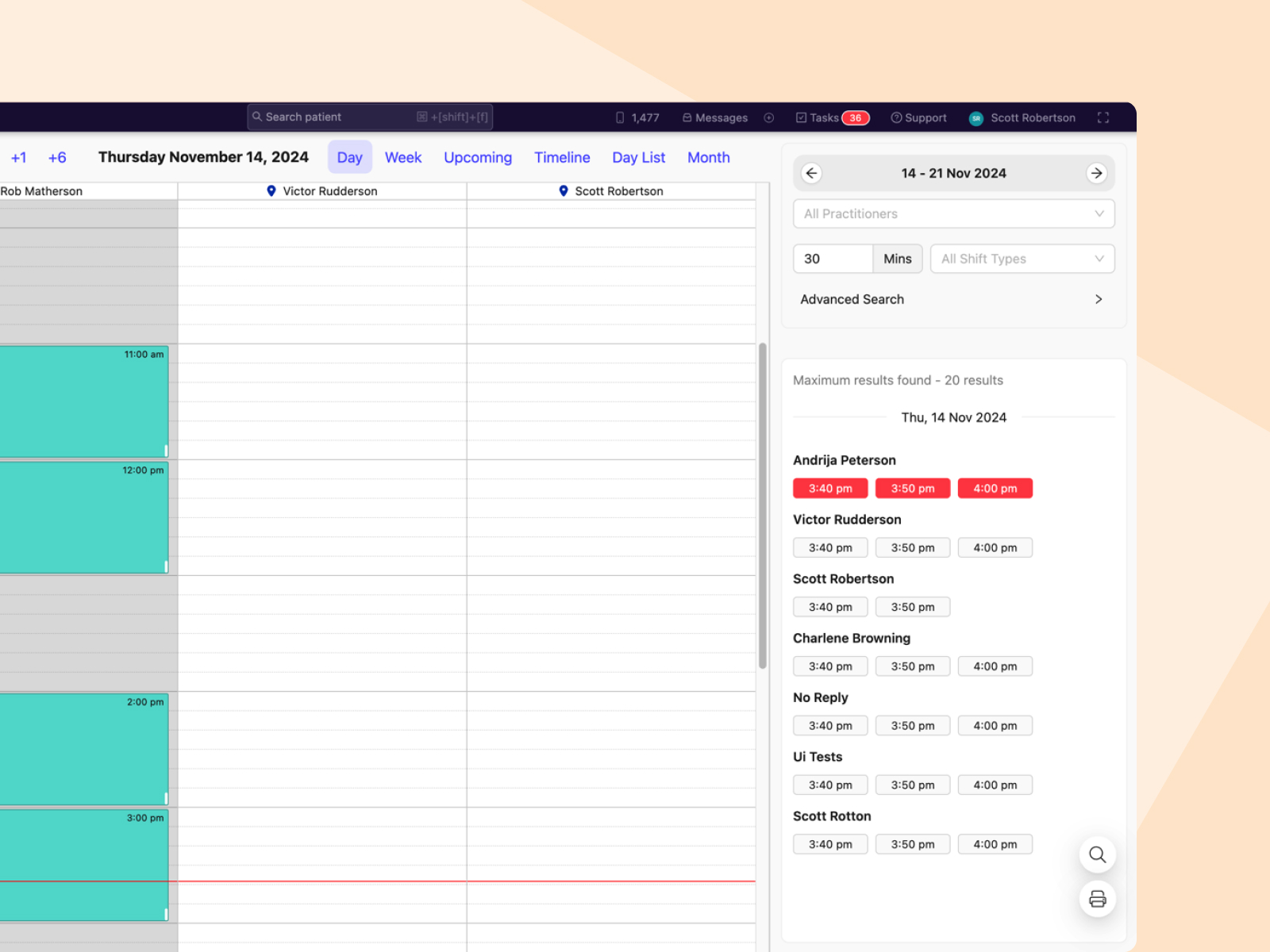Click the Victor Rudderson column header name
The width and height of the screenshot is (1270, 952).
(330, 191)
